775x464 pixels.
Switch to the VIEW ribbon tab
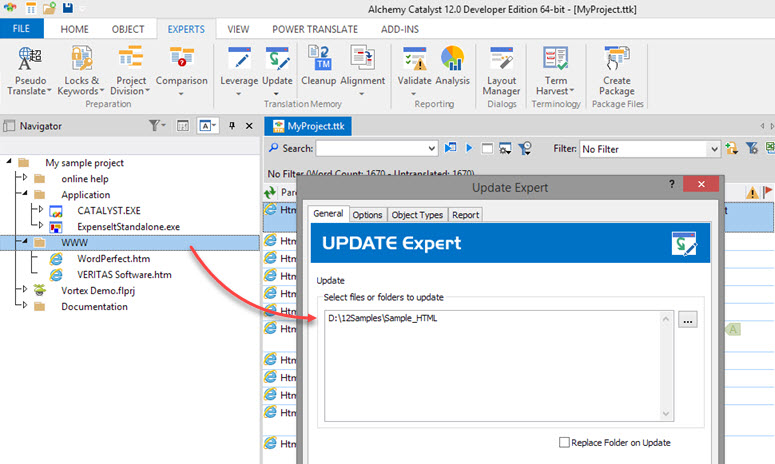[238, 29]
